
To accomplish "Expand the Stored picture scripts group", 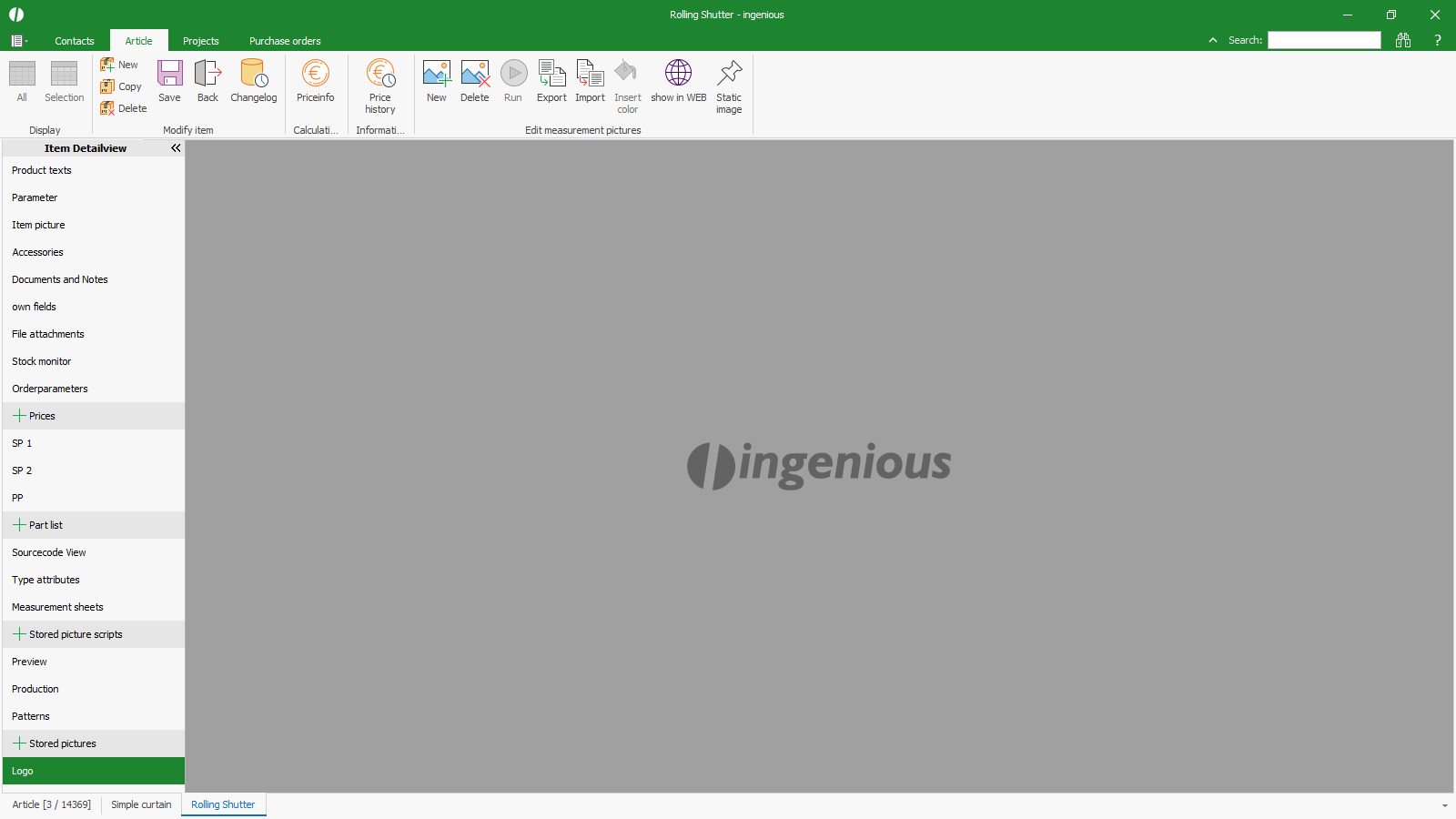I will click(19, 634).
